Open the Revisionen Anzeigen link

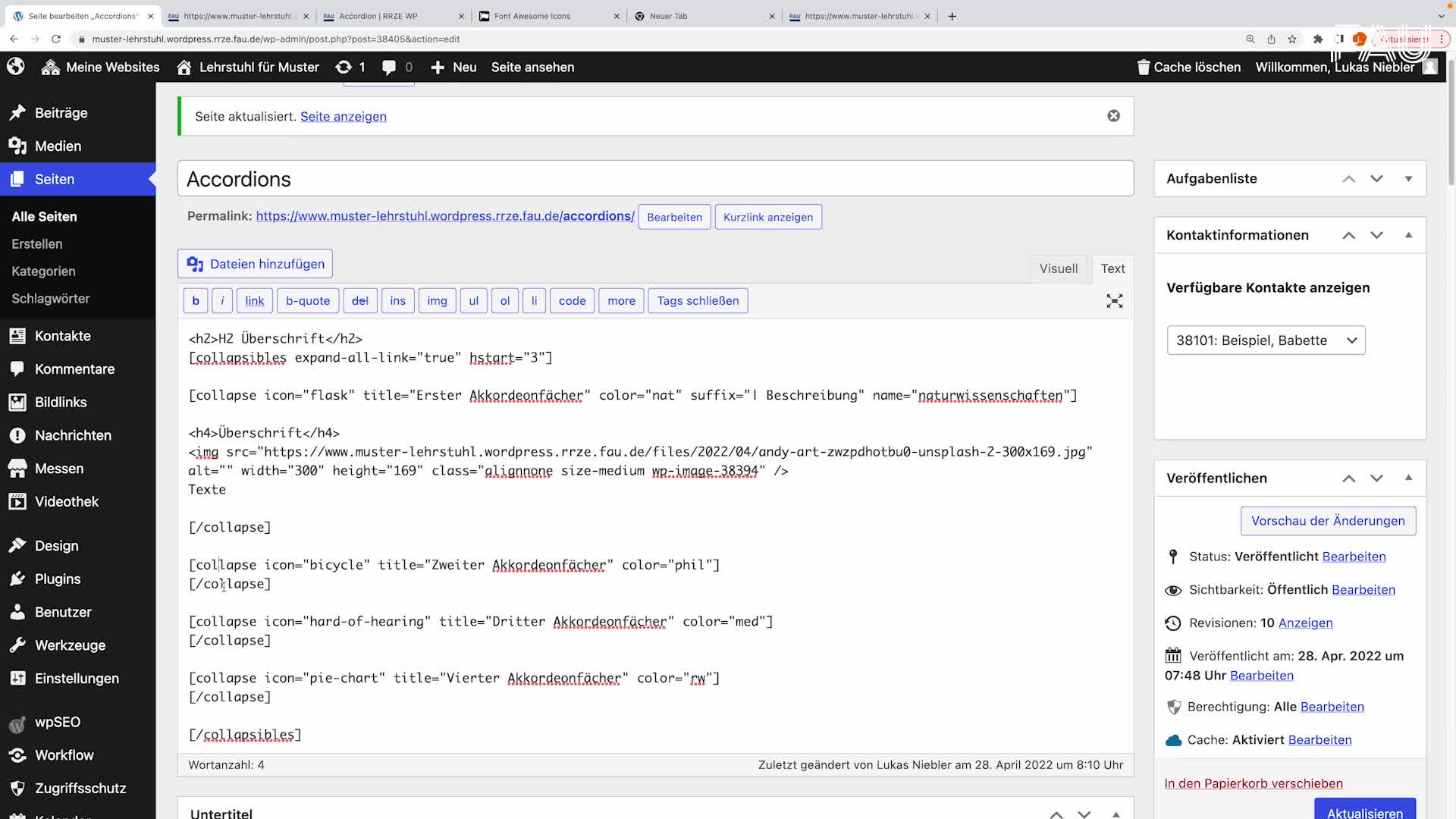click(x=1305, y=623)
